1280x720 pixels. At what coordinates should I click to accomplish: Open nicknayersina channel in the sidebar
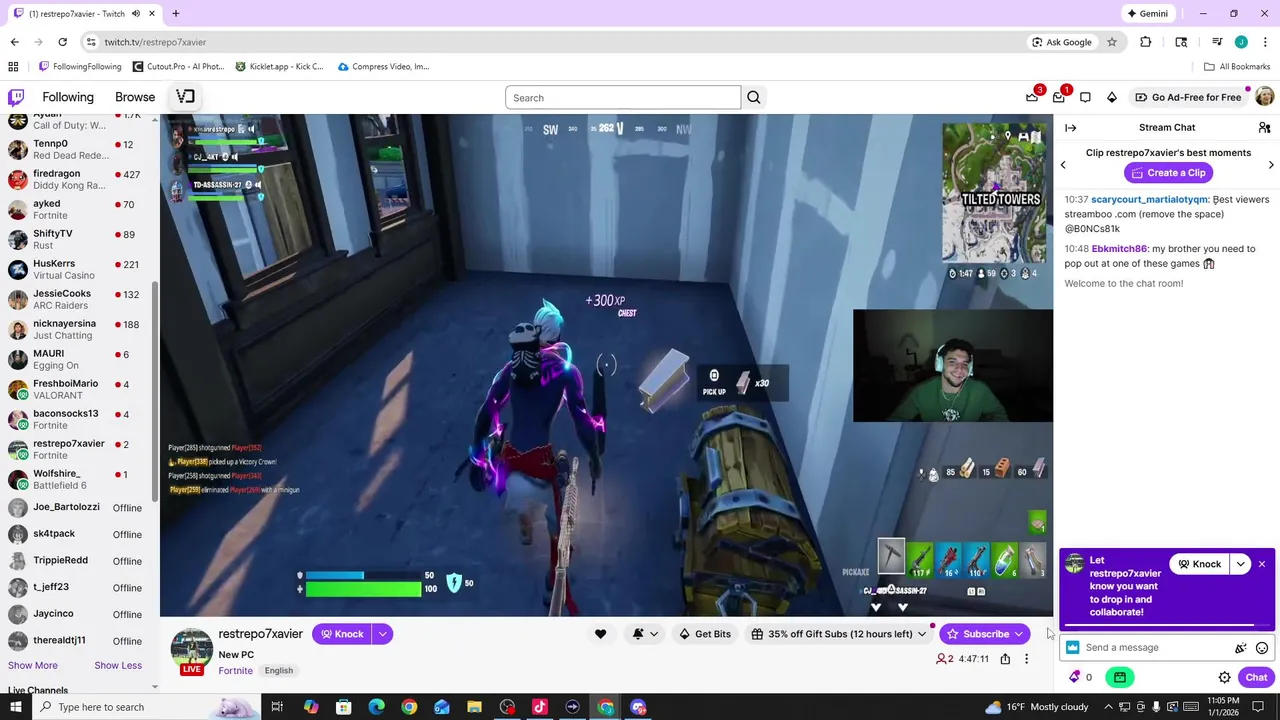(78, 329)
